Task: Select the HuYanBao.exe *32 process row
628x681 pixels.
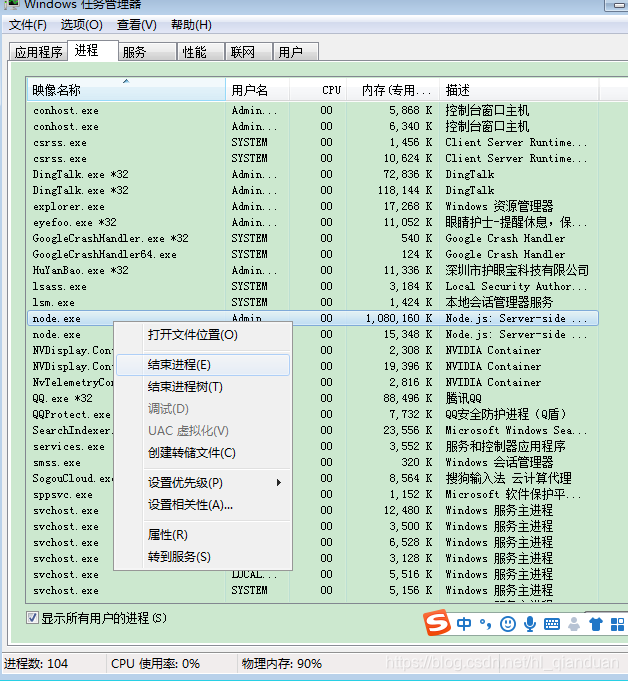Action: pyautogui.click(x=313, y=270)
